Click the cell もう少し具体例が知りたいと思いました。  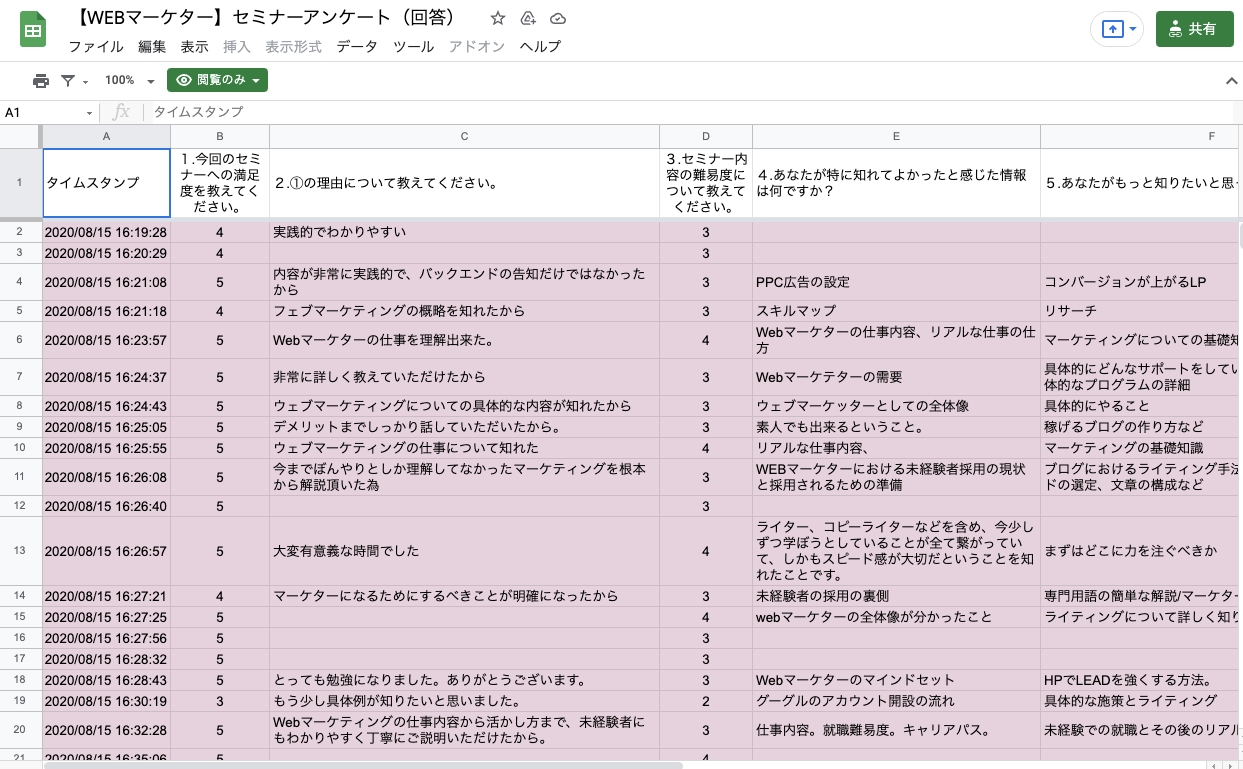coord(464,701)
